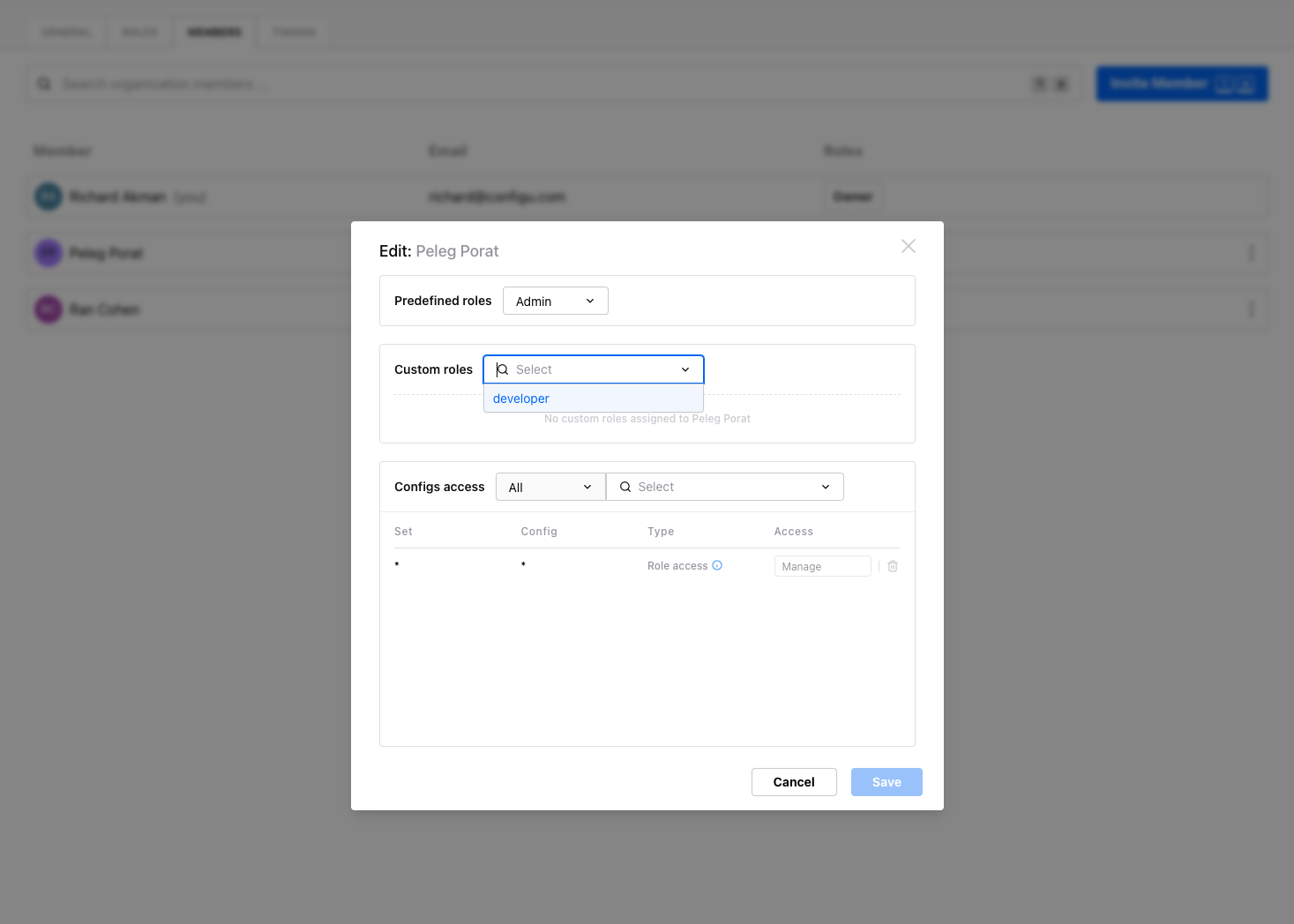Click the Predefined roles label

443,301
